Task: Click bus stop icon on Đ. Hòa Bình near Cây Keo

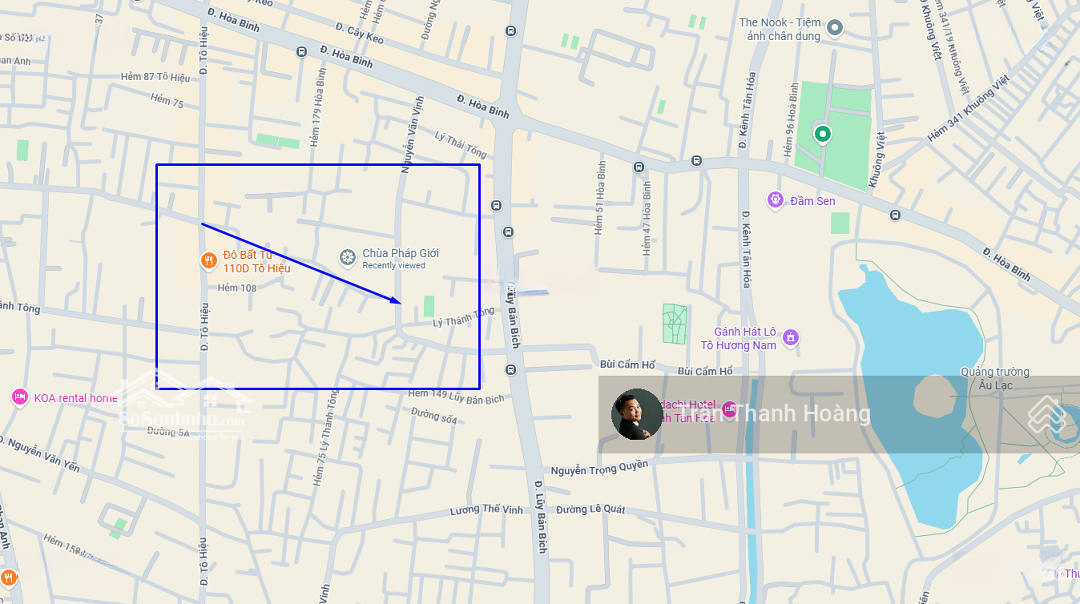Action: (301, 52)
